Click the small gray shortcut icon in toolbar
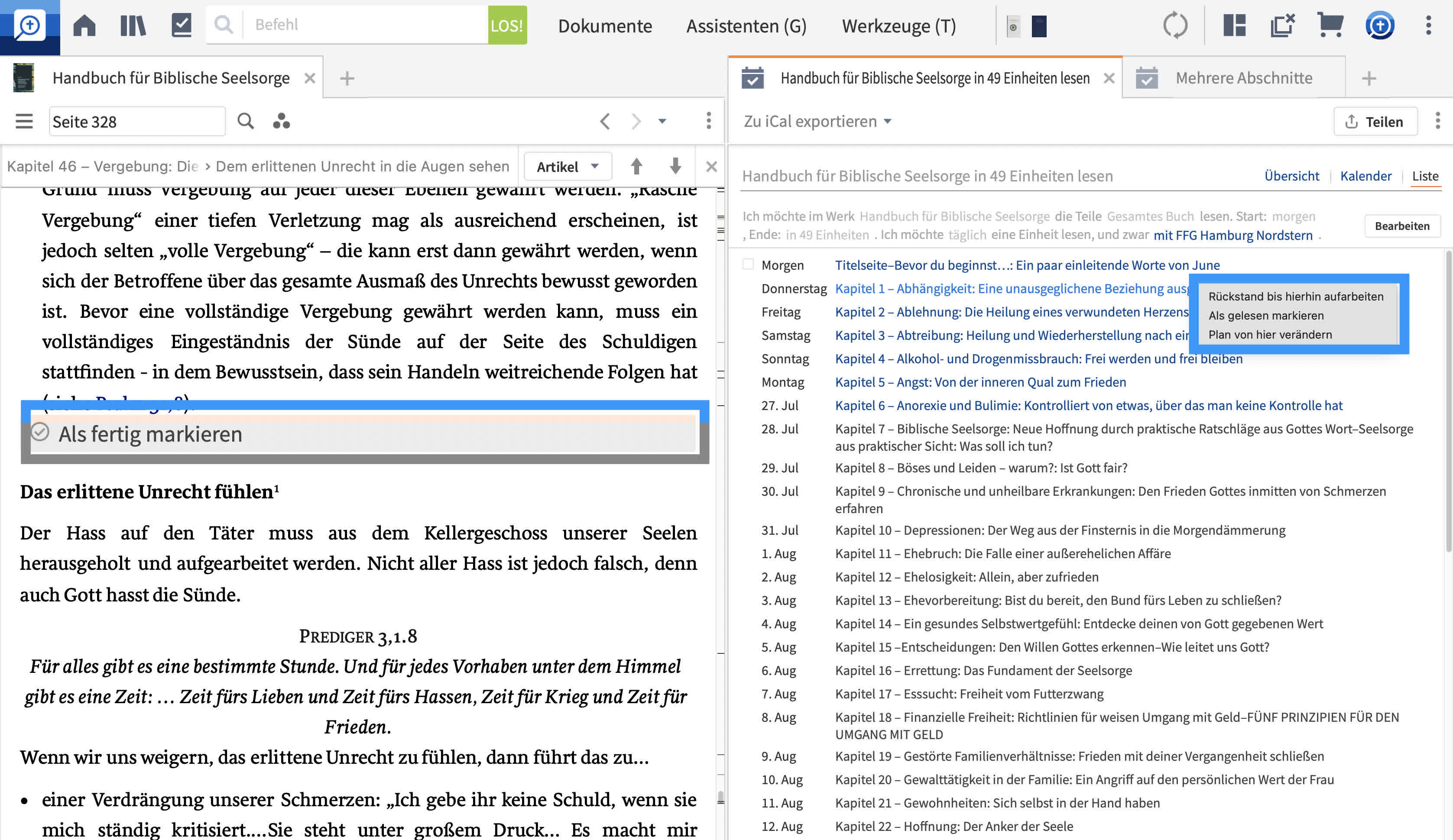The width and height of the screenshot is (1453, 840). 1013,26
